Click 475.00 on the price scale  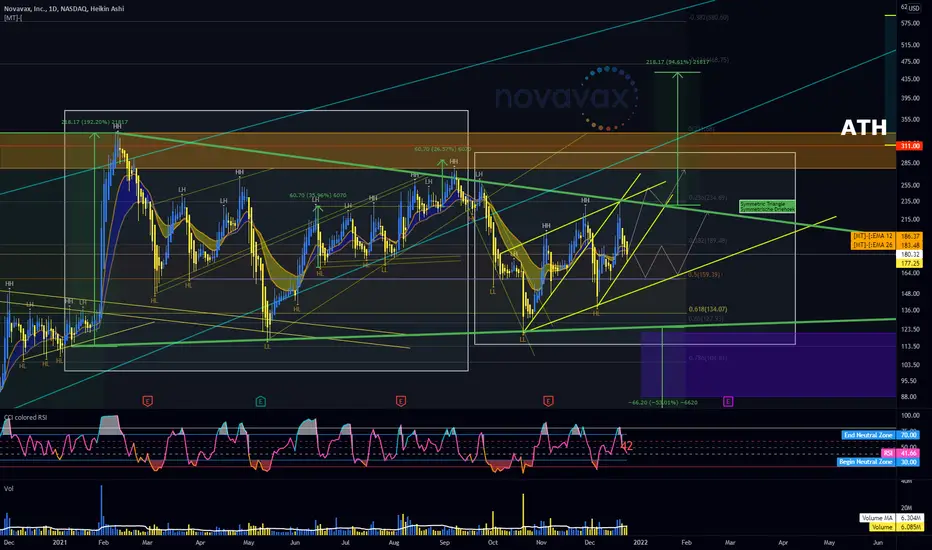910,61
